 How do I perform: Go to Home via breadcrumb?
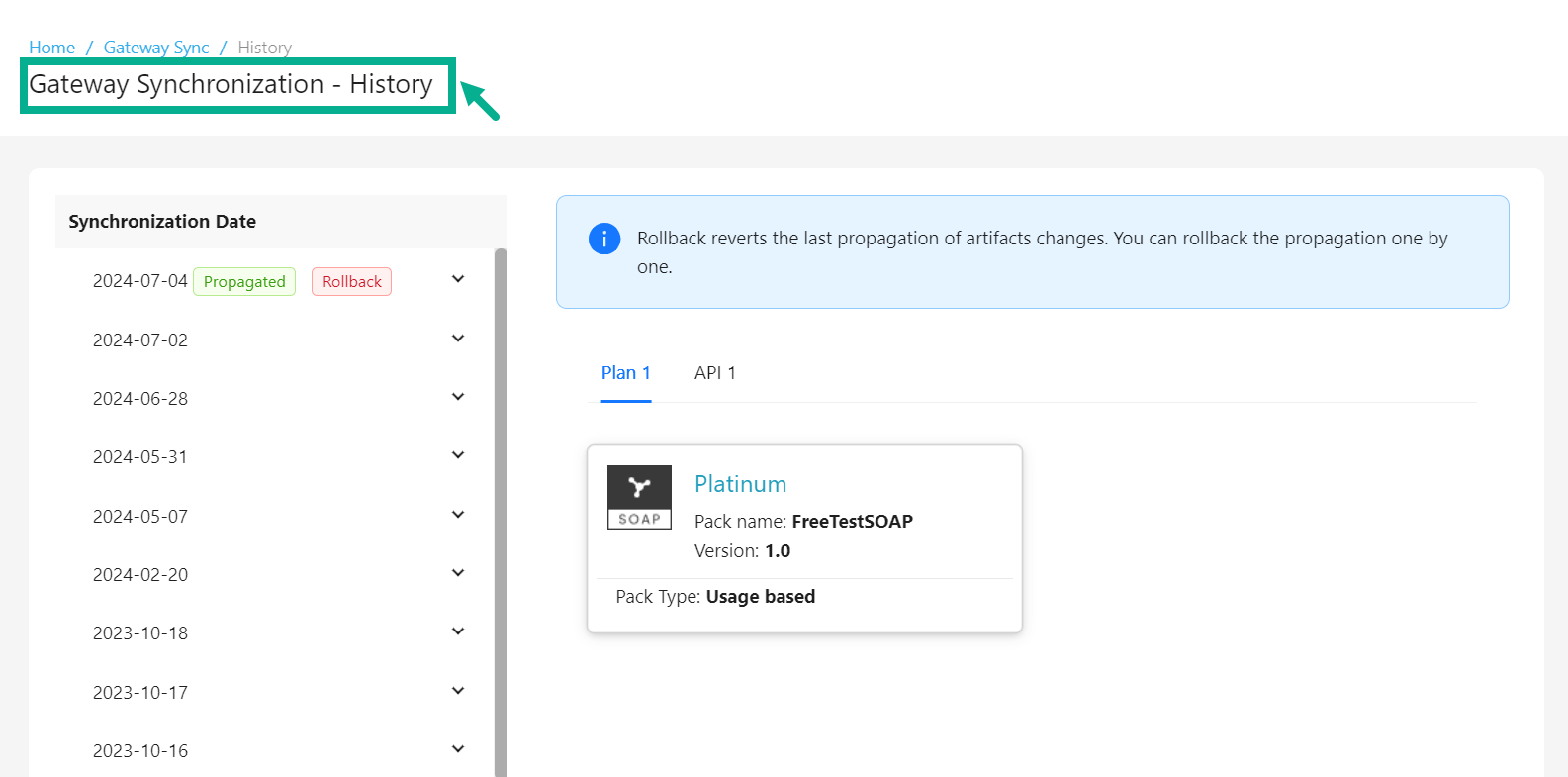pos(51,48)
